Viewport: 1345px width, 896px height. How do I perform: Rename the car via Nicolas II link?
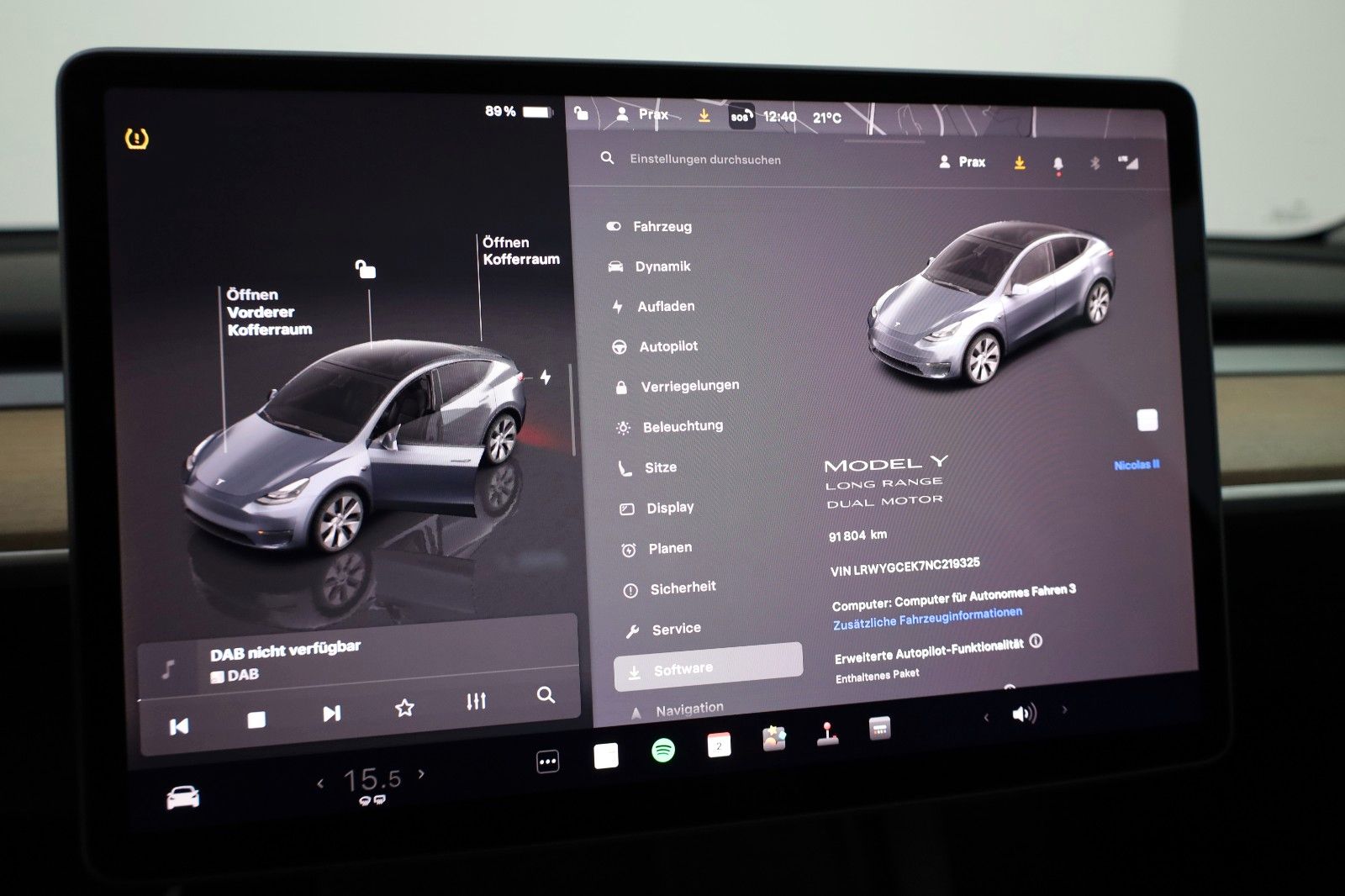point(1137,464)
